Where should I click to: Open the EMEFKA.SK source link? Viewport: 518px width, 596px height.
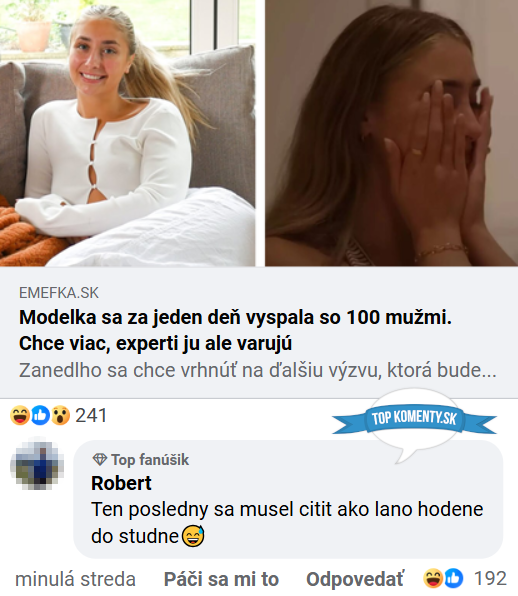point(59,293)
